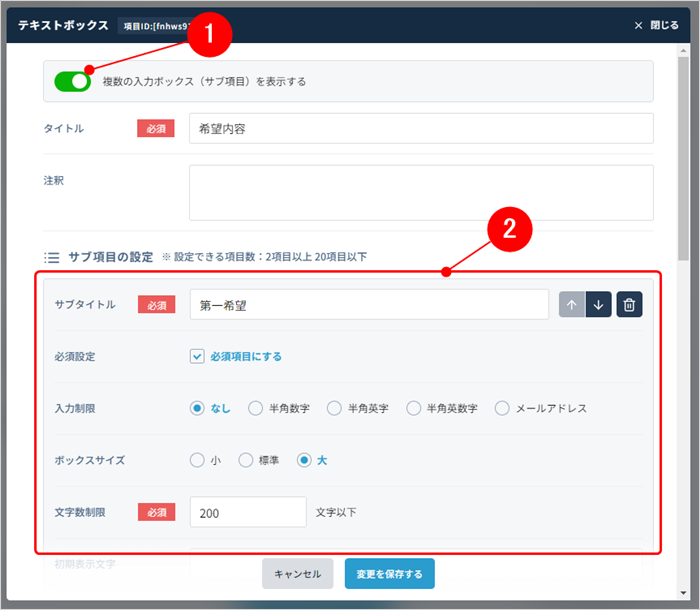Screen dimensions: 700x610
Task: Choose box size 標準
Action: (246, 460)
